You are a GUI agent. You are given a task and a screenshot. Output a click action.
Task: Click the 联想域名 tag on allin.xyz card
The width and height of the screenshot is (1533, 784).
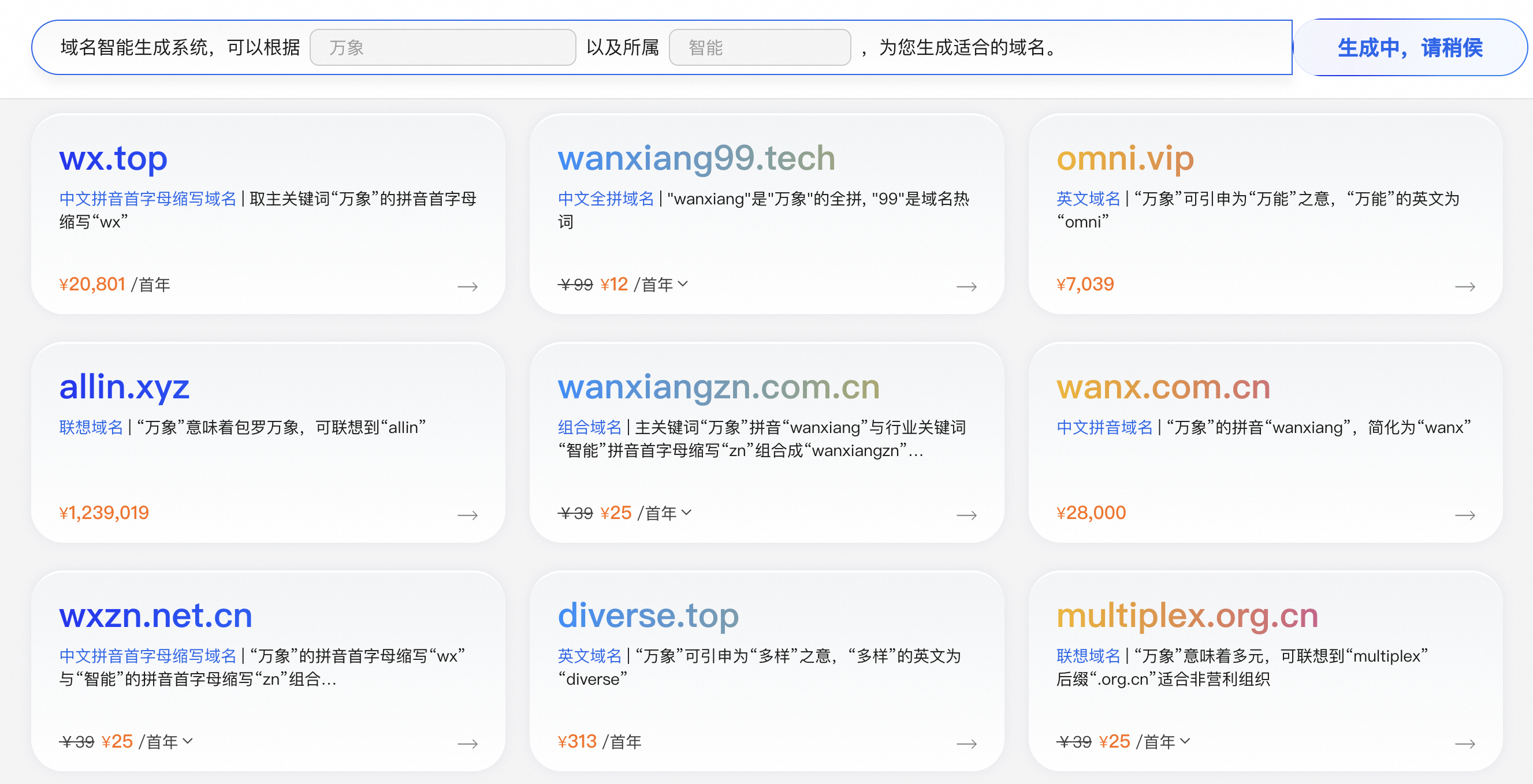(x=91, y=427)
